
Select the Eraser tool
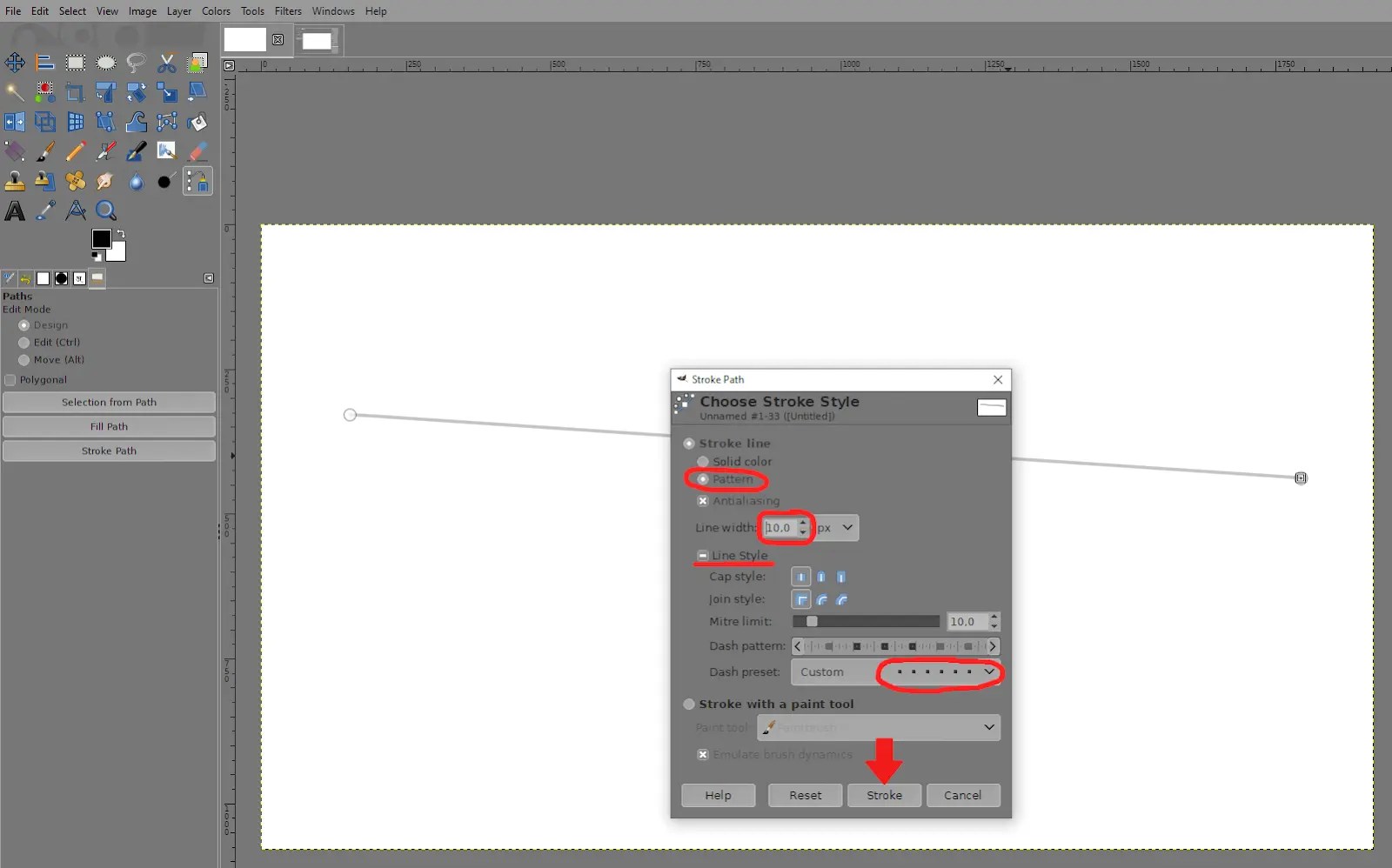point(197,150)
